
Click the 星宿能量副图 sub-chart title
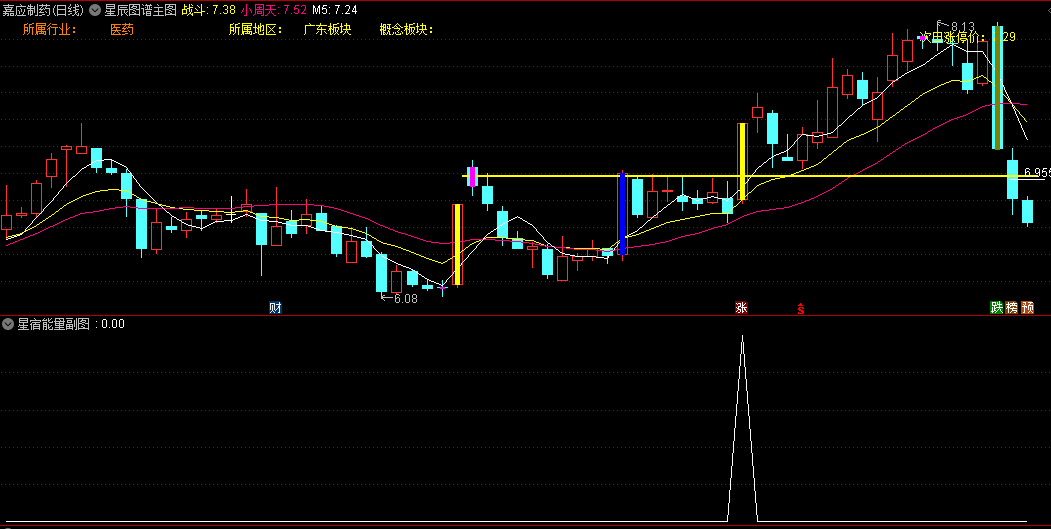click(54, 324)
